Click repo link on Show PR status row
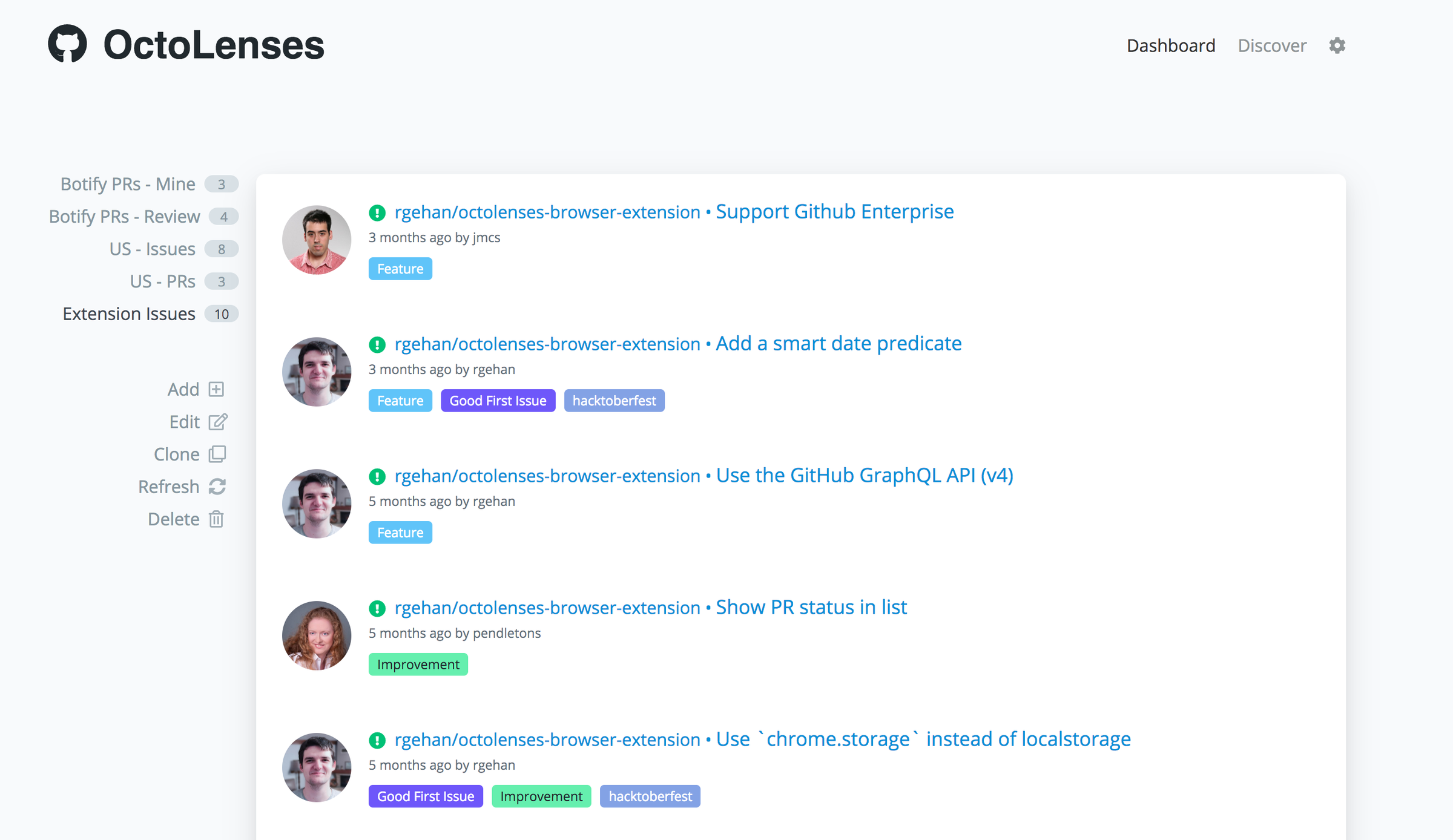Screen dimensions: 1453x840 click(x=547, y=608)
